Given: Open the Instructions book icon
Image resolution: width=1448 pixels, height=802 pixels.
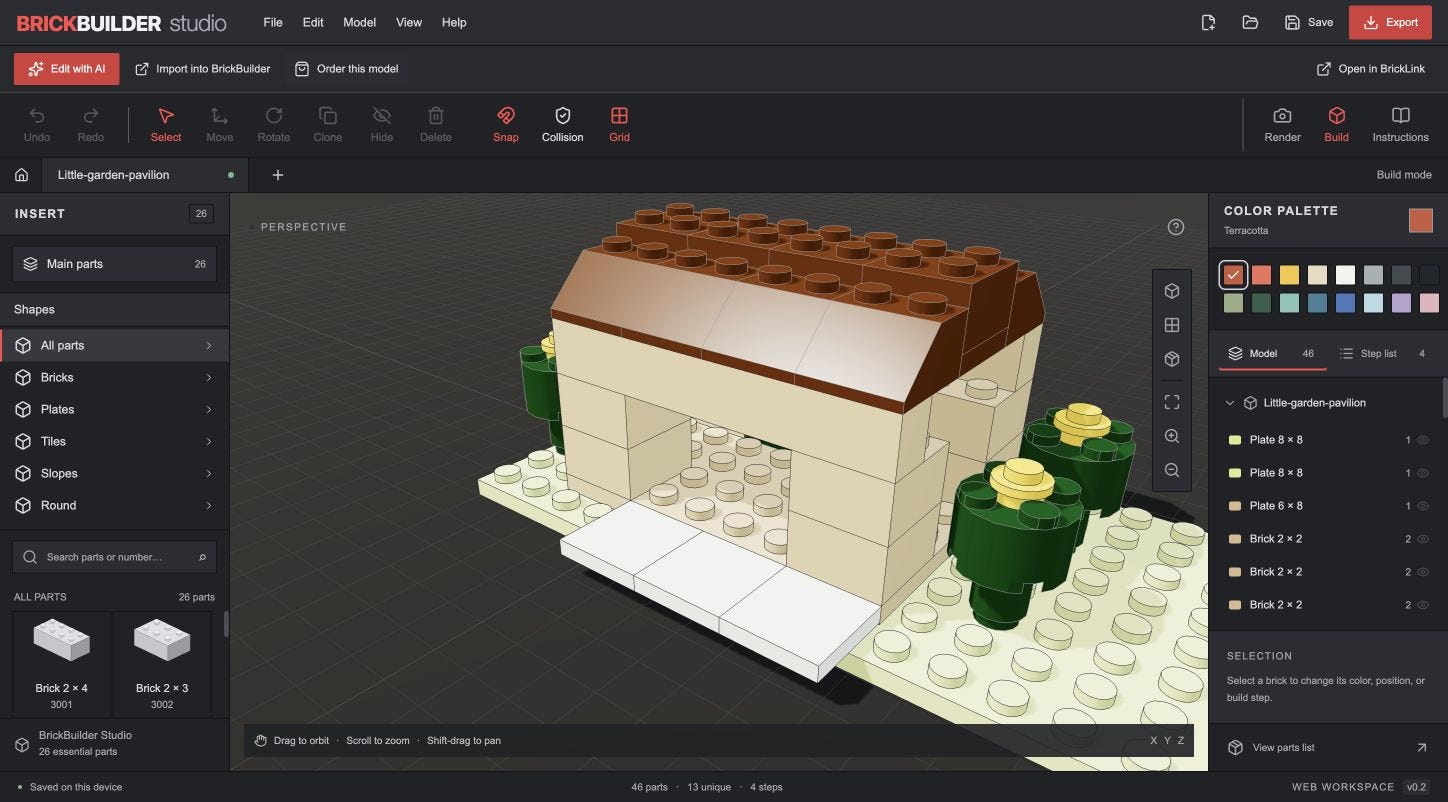Looking at the screenshot, I should click(x=1400, y=125).
